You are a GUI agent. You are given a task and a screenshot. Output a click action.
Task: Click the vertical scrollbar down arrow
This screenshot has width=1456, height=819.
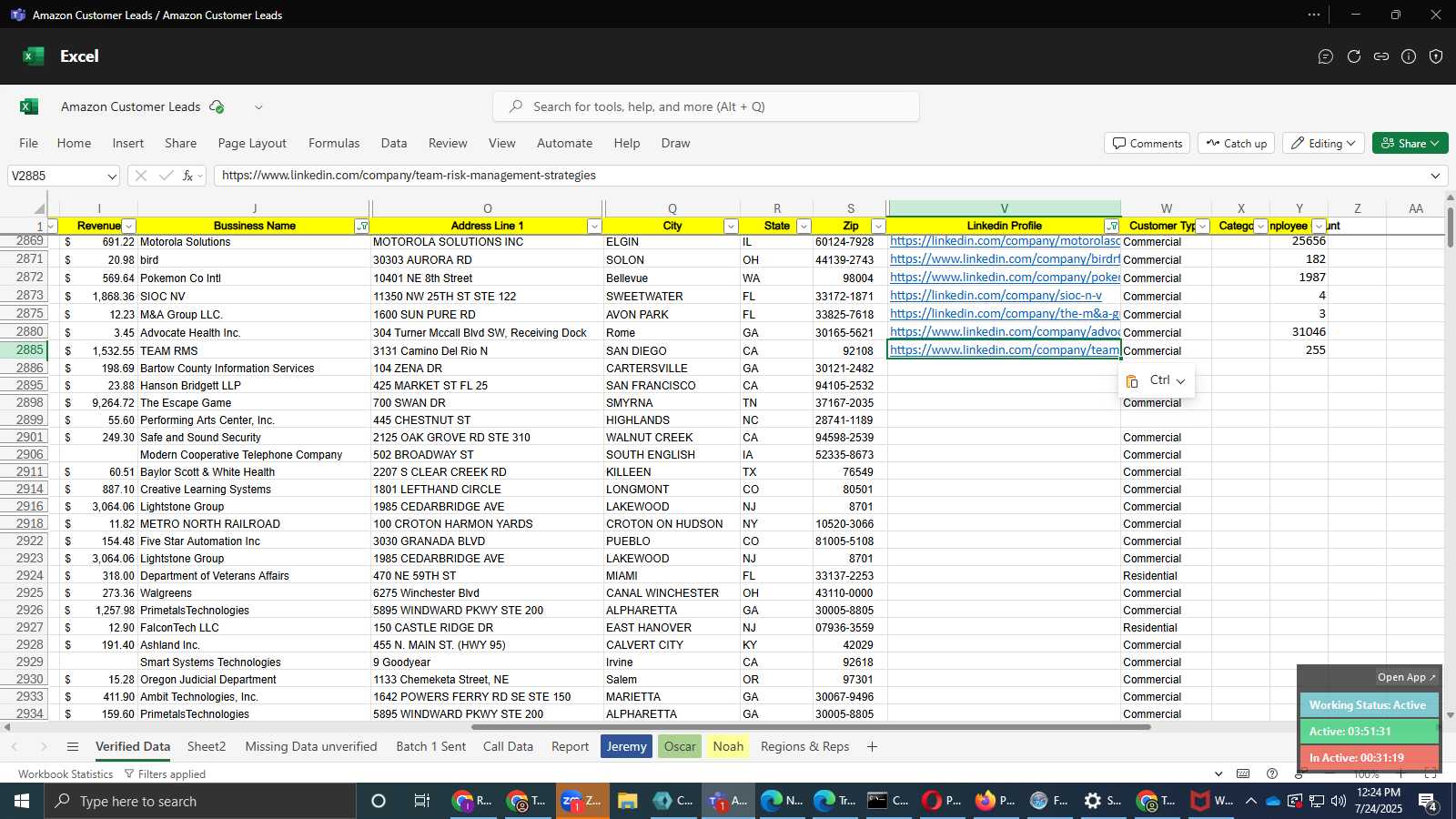click(1450, 715)
